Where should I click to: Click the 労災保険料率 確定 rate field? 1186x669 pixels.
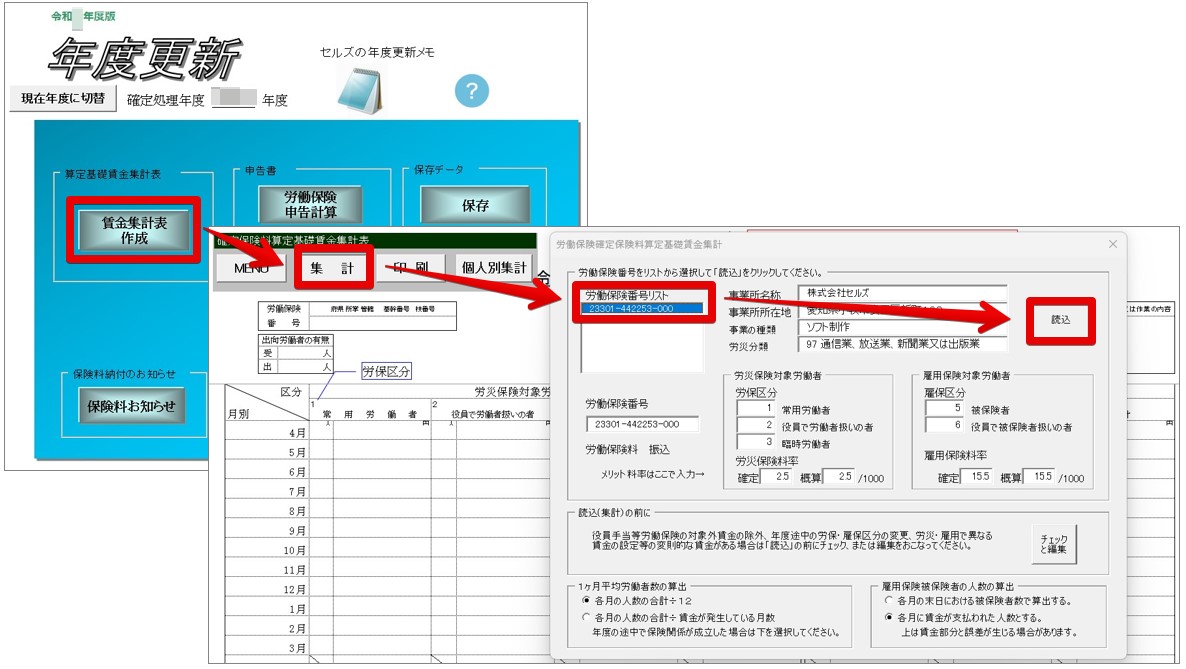coord(775,477)
